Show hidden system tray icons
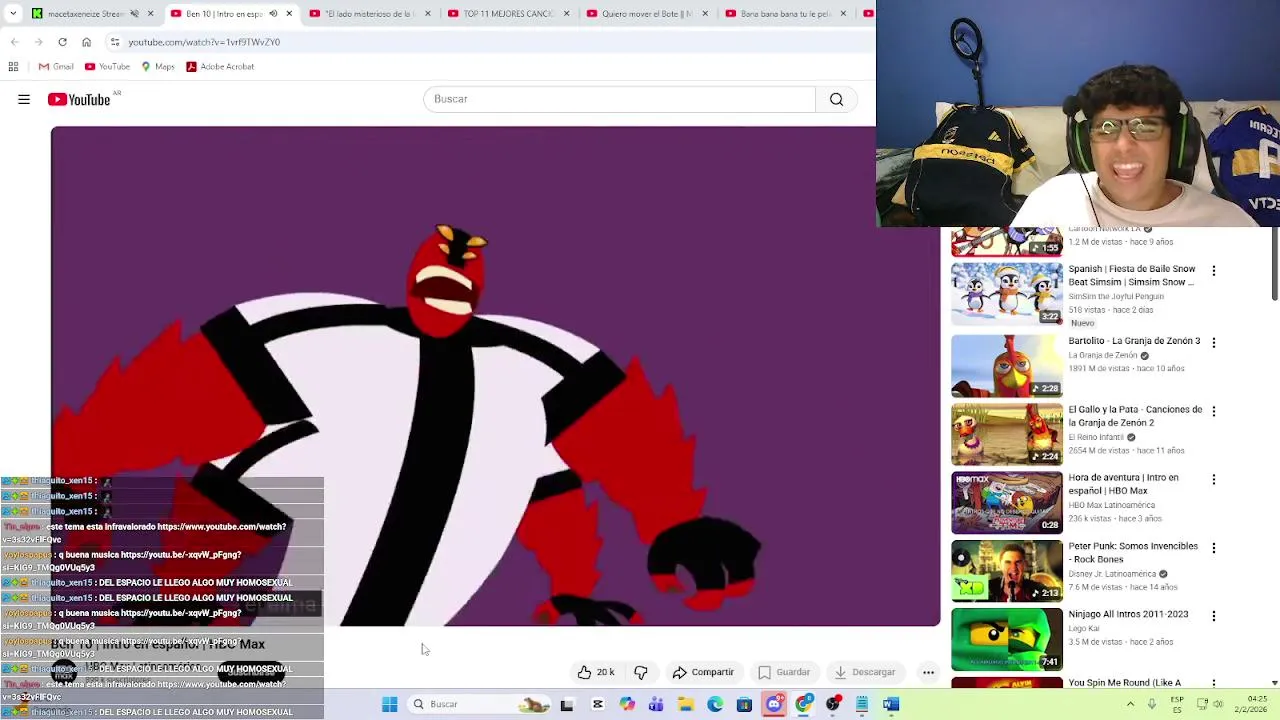Viewport: 1280px width, 720px height. (x=1130, y=704)
